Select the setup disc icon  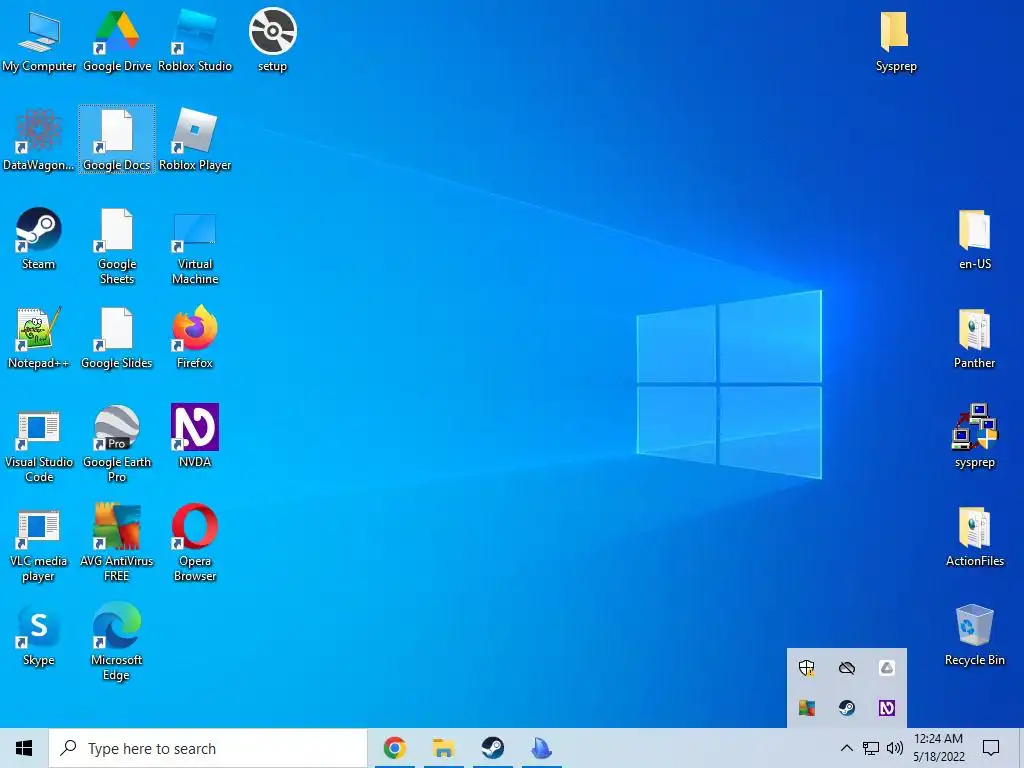click(272, 40)
